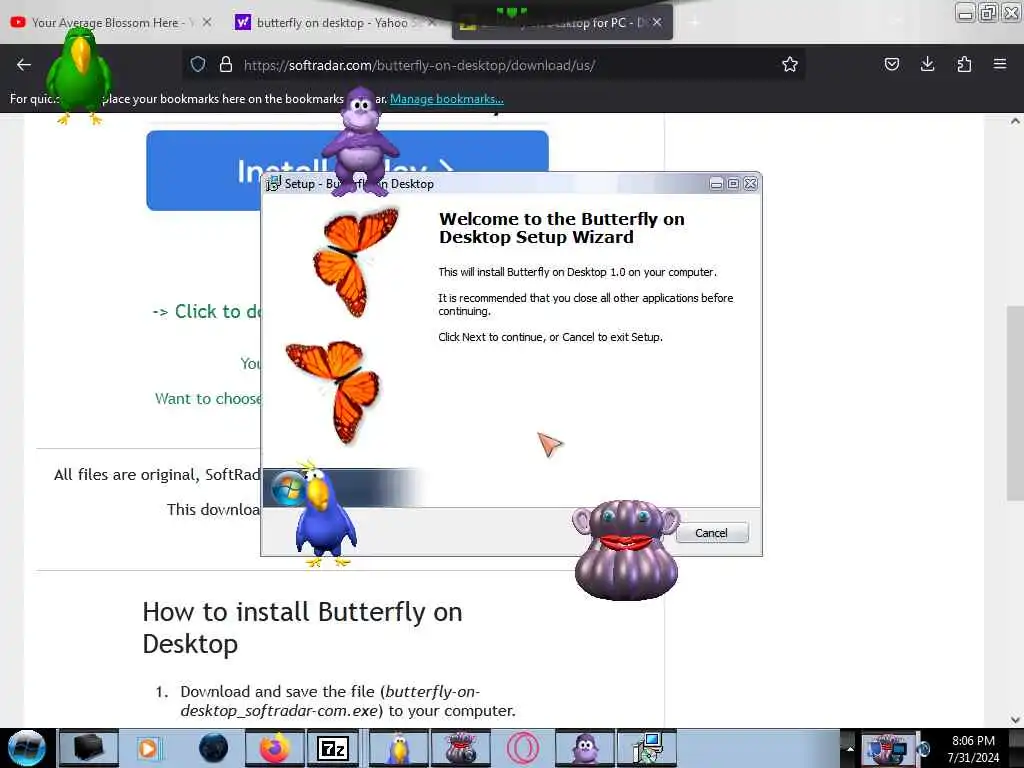
Task: Open the Firefox hamburger application menu
Action: [999, 64]
